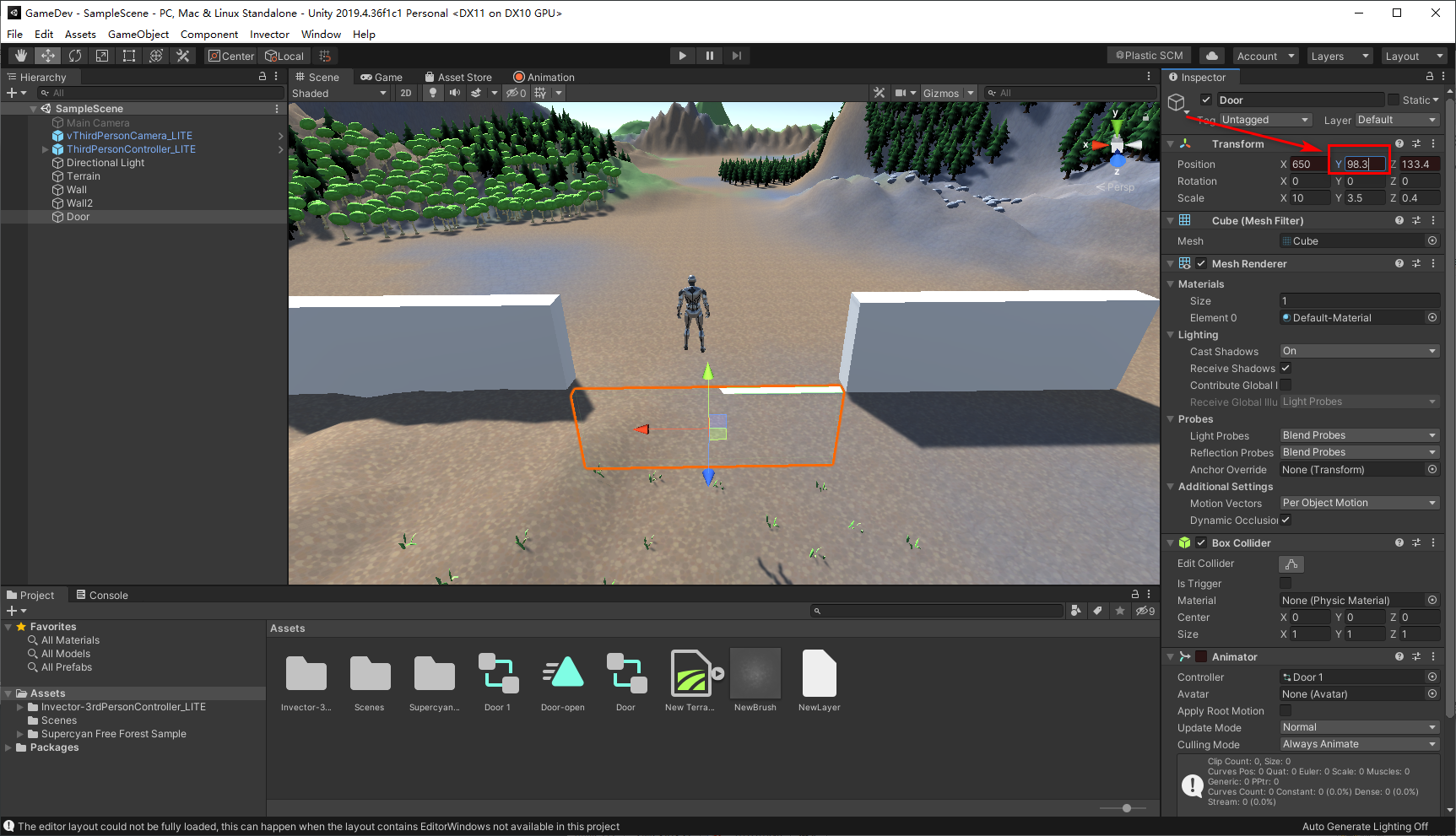Click the Plastic SCM button
This screenshot has height=836, width=1456.
1150,56
